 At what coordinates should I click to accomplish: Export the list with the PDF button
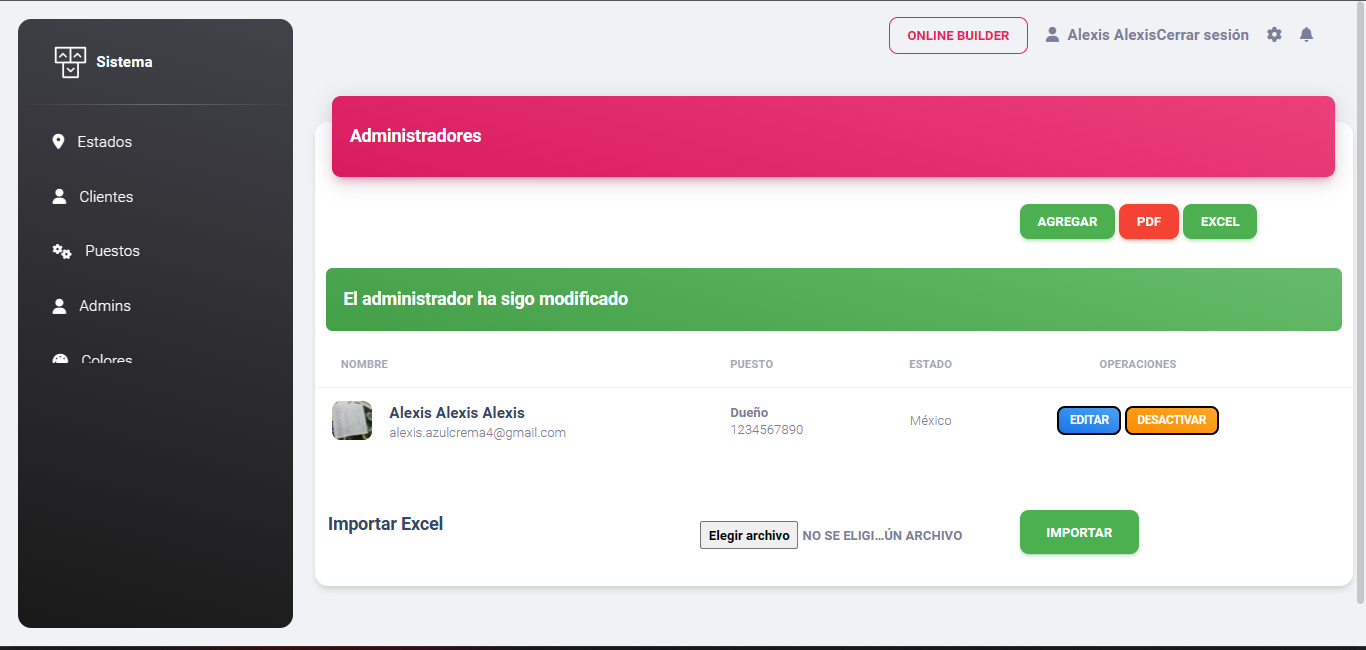1148,222
